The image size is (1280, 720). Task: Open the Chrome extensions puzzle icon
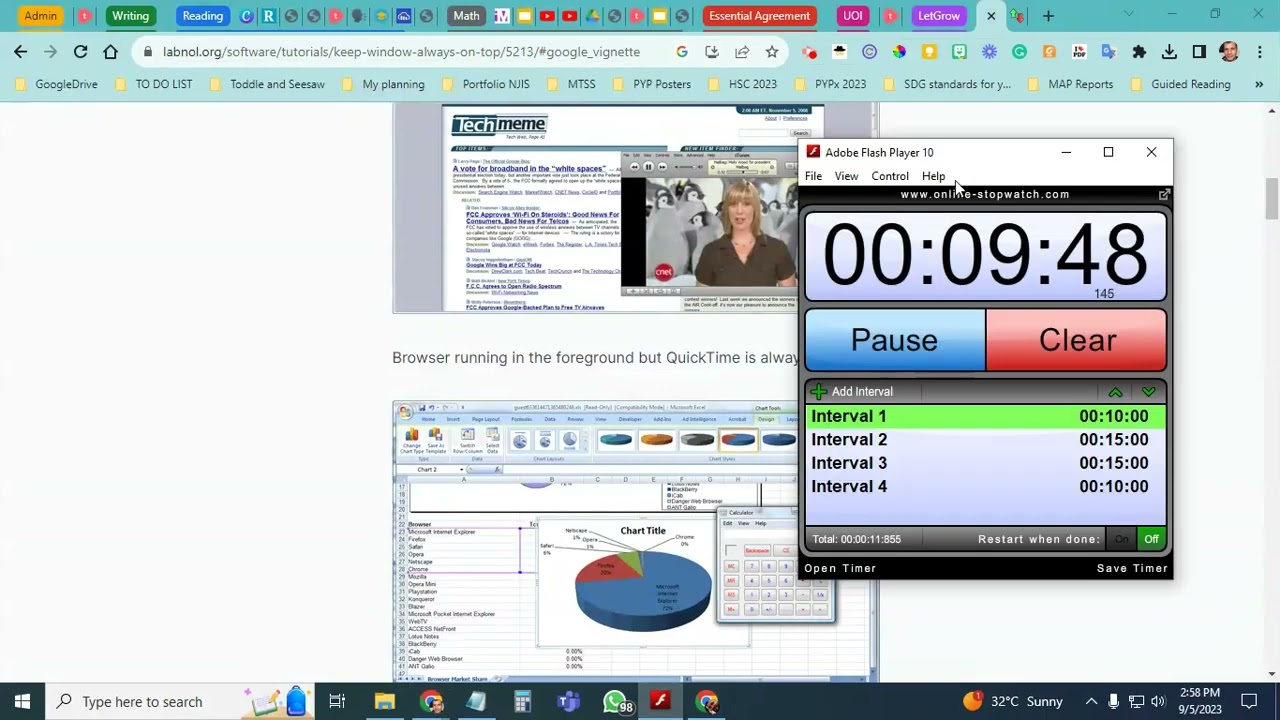click(x=1139, y=52)
